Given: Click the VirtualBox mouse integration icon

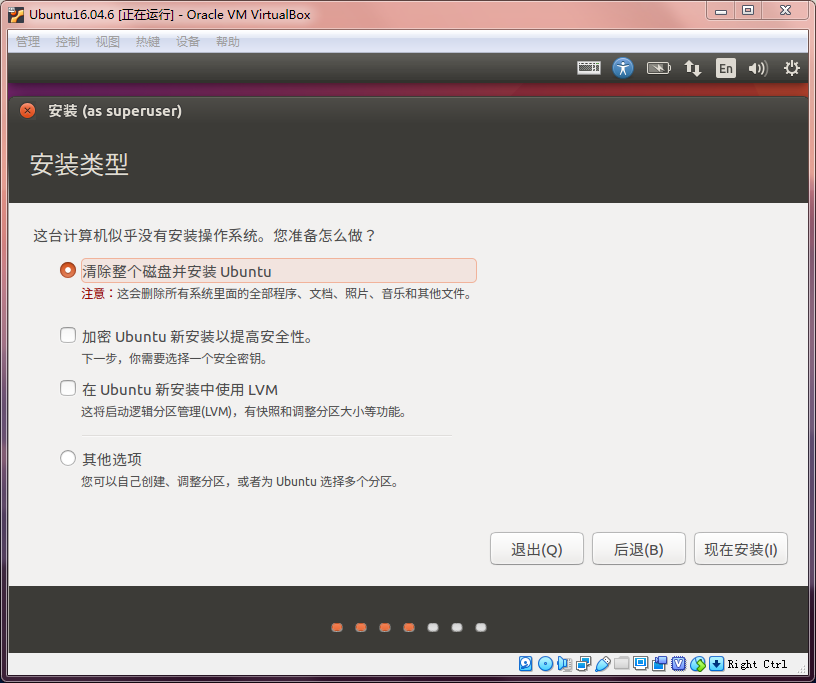Looking at the screenshot, I should tap(698, 664).
